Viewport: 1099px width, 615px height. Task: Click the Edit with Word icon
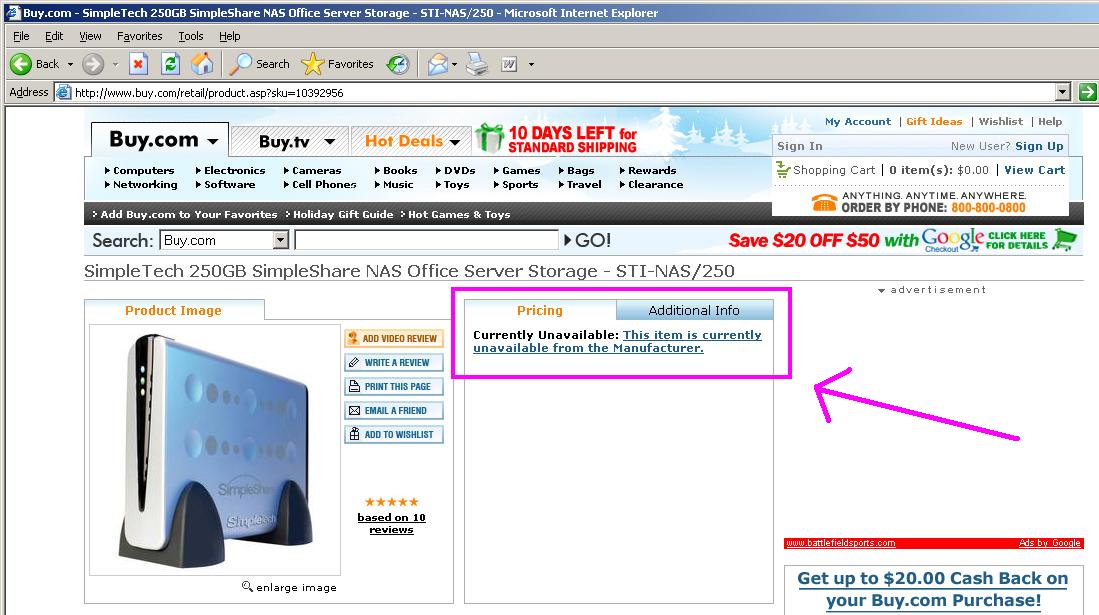[x=509, y=64]
